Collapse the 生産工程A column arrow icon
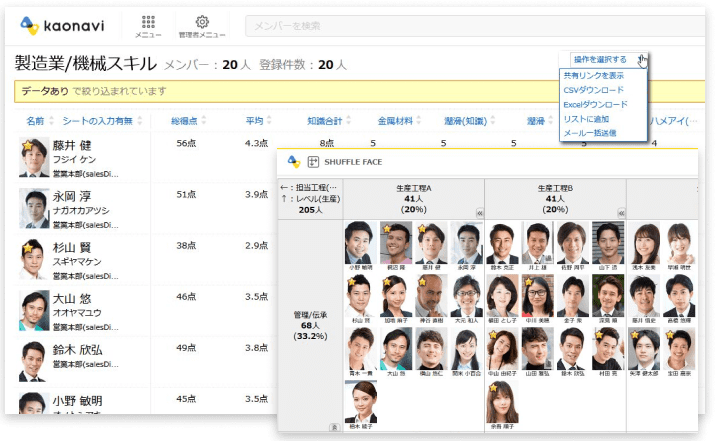Viewport: 716px width, 441px height. point(479,212)
